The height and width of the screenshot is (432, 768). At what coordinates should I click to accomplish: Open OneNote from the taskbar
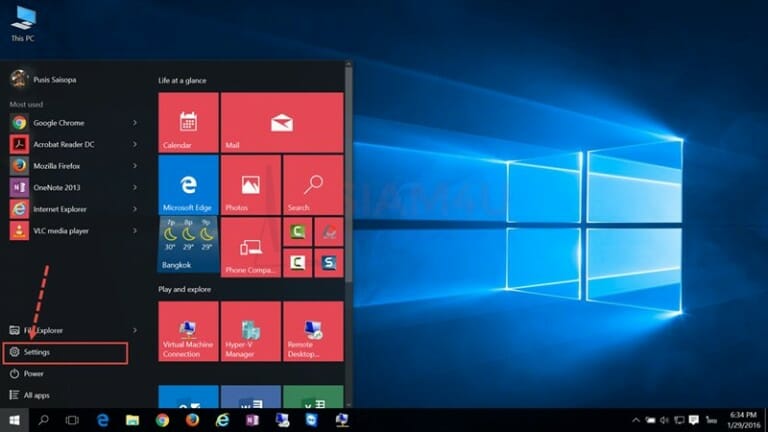252,420
